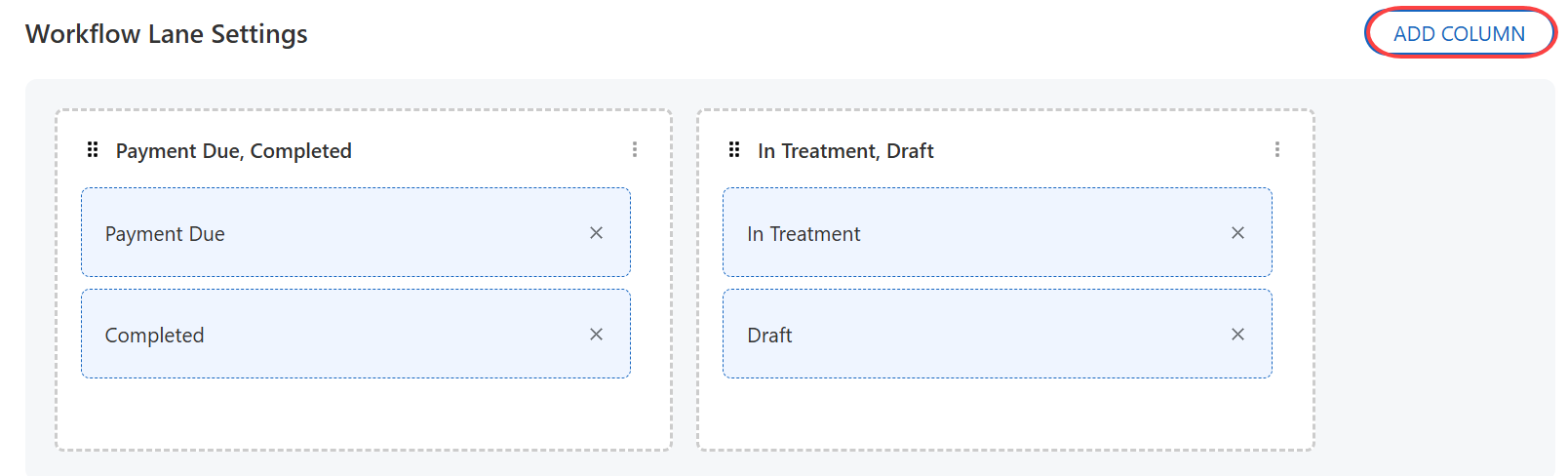The width and height of the screenshot is (1568, 476).
Task: Open kebab menu for Payment Due, Completed column
Action: pos(635,149)
